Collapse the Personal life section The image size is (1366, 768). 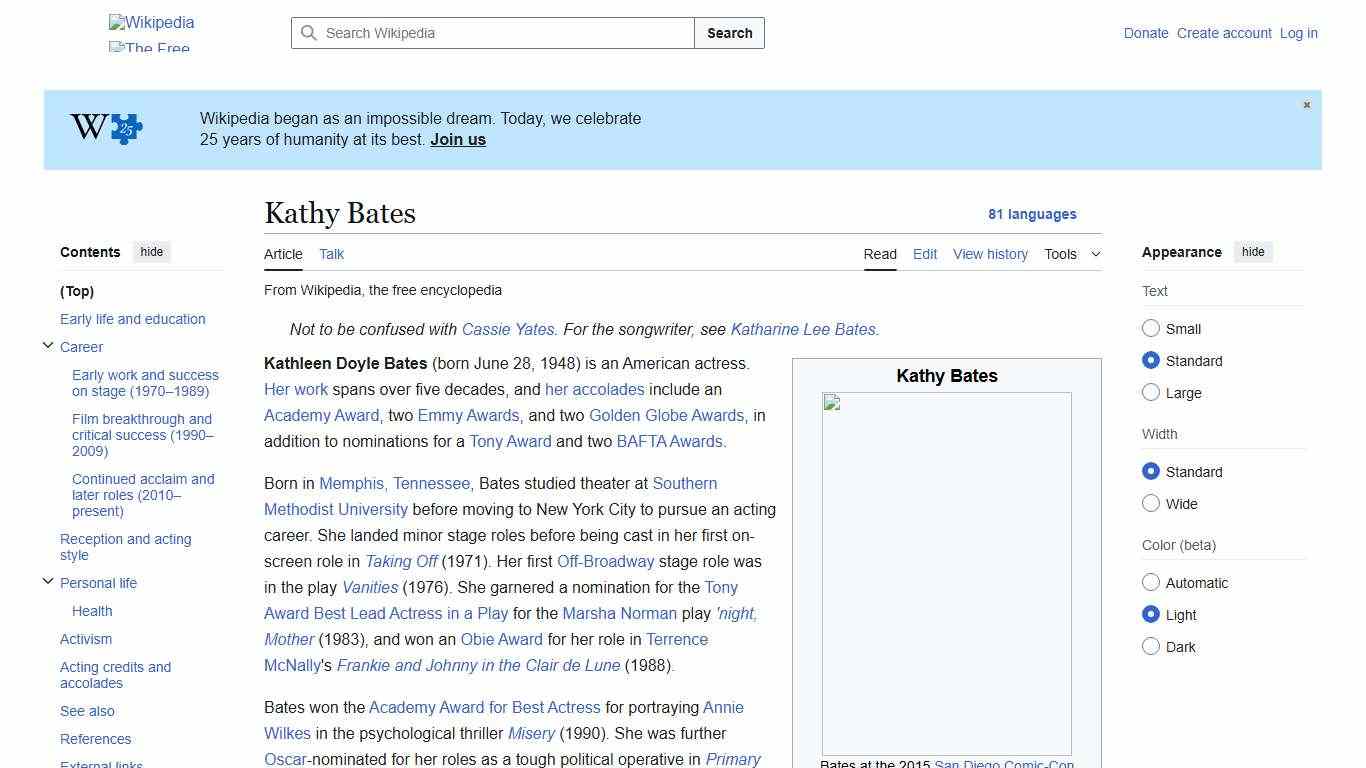48,580
